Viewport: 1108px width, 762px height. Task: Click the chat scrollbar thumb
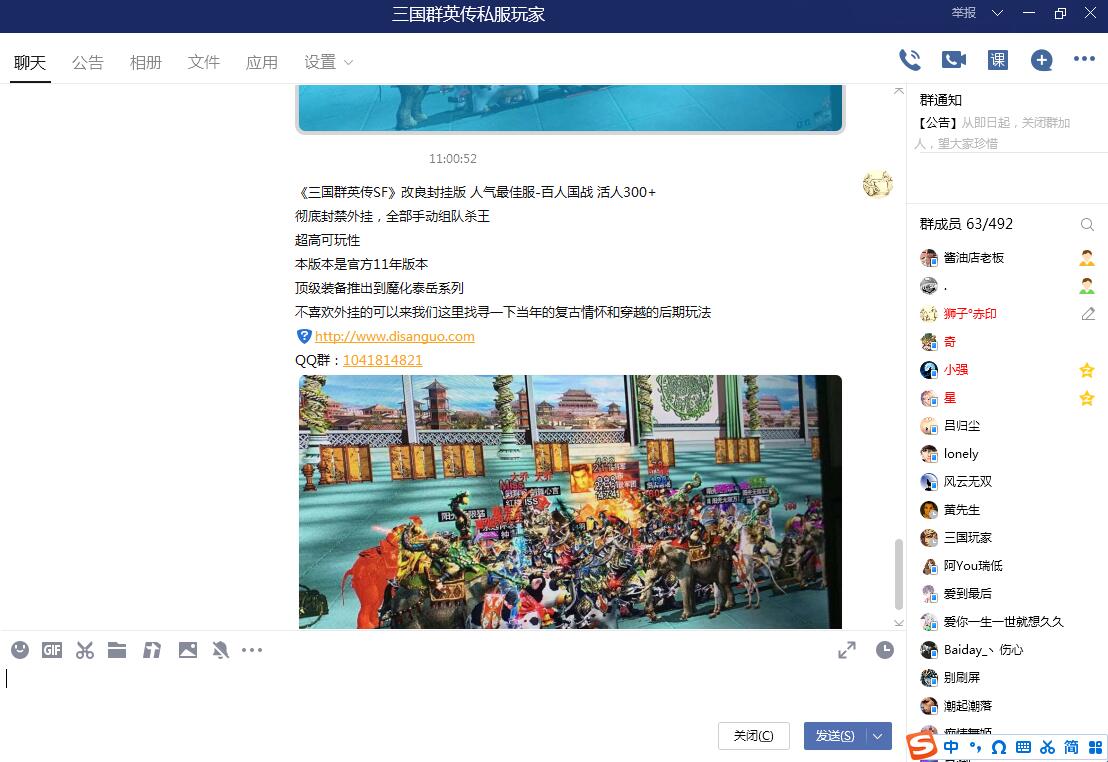click(898, 574)
